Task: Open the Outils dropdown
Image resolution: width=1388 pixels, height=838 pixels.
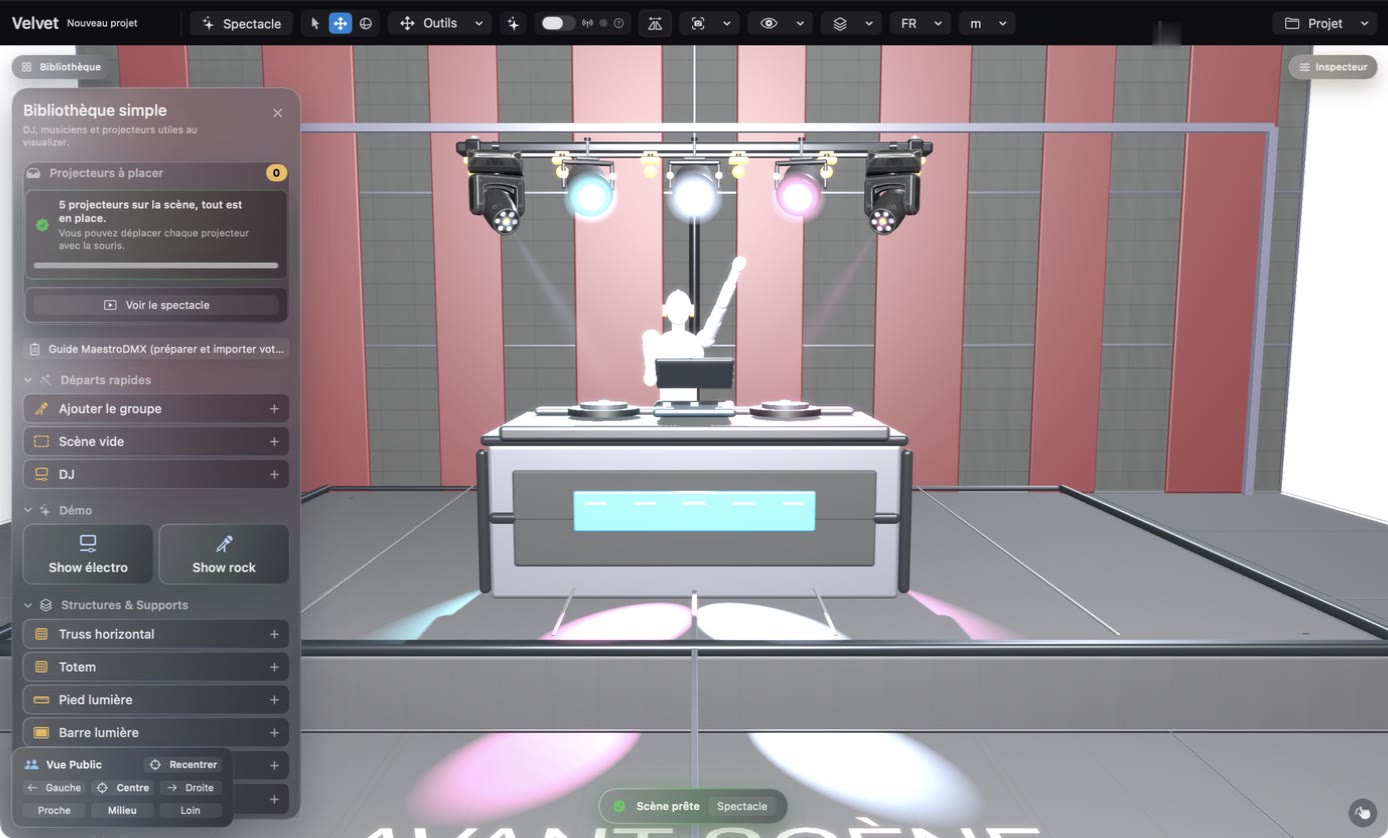Action: [x=441, y=23]
